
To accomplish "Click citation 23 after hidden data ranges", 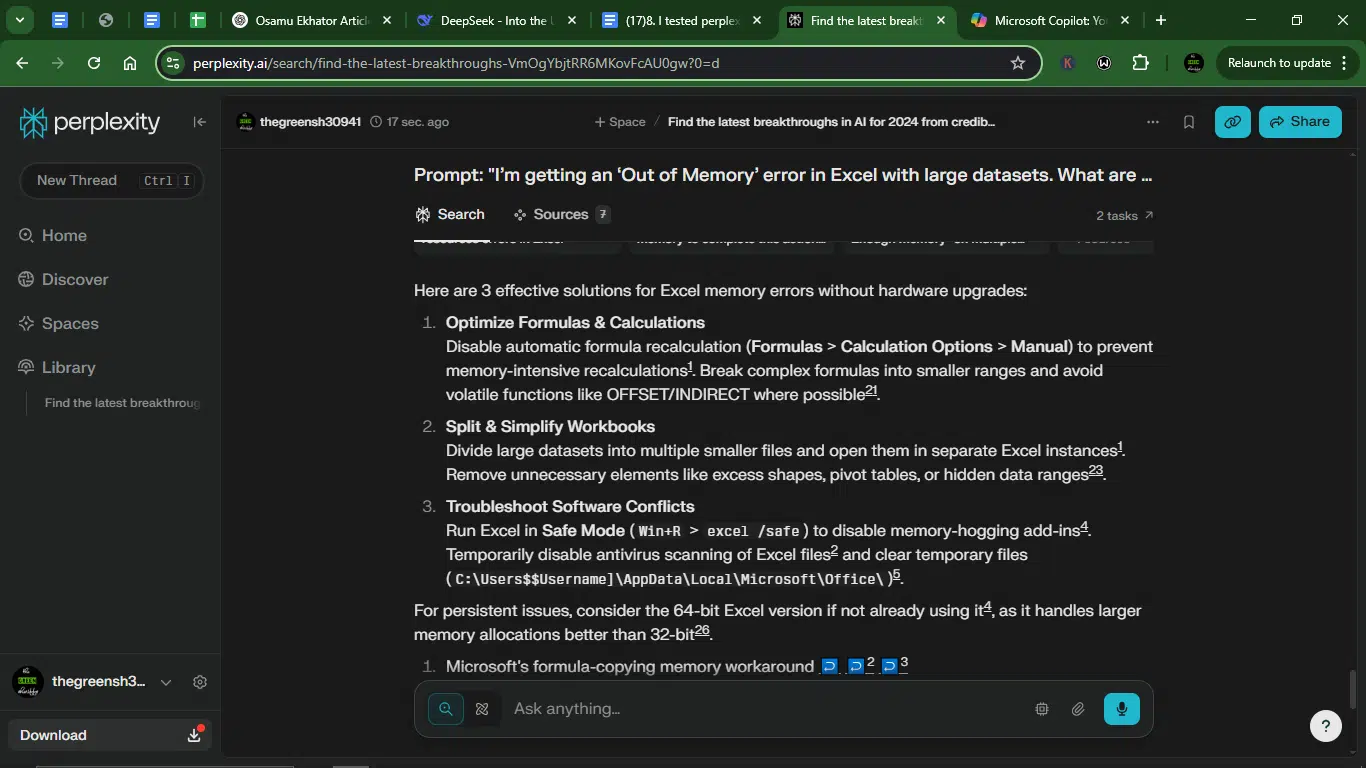I will click(1095, 471).
